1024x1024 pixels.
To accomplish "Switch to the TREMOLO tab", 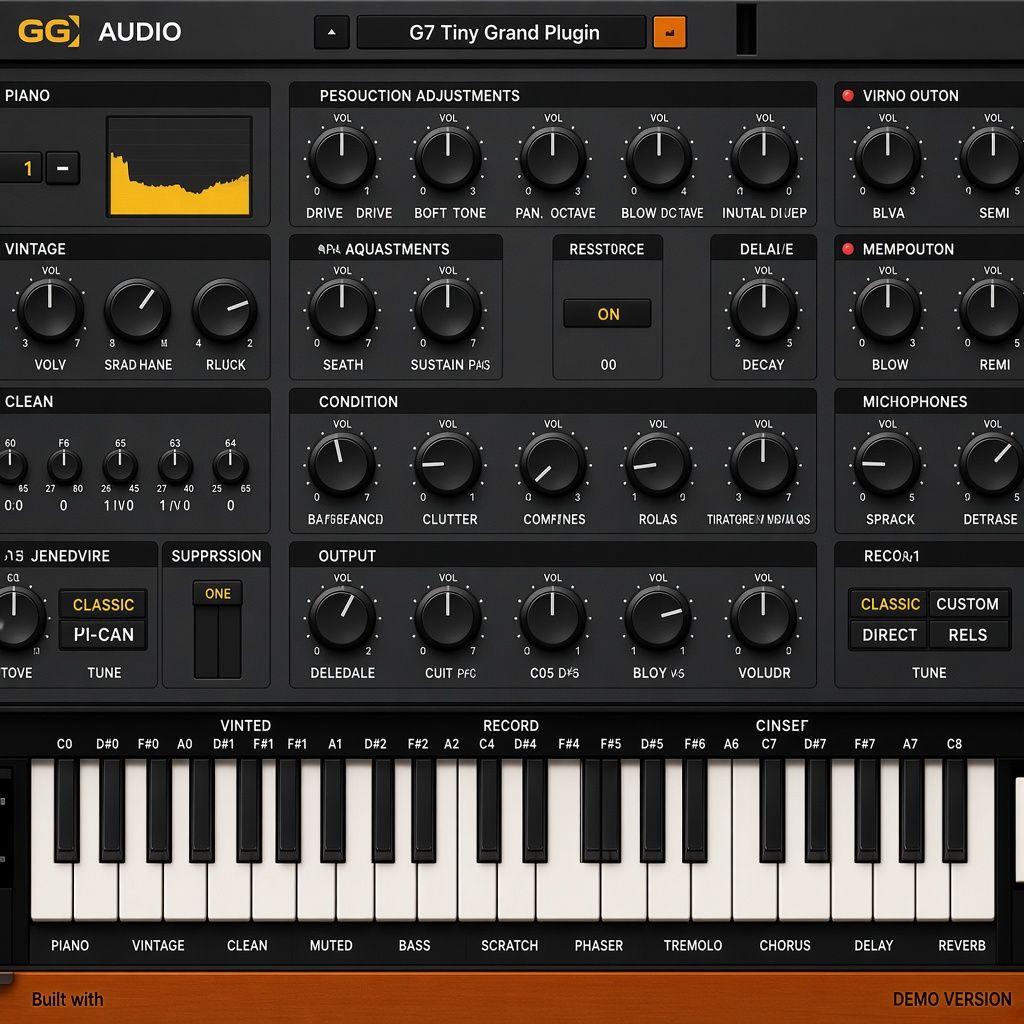I will coord(693,945).
